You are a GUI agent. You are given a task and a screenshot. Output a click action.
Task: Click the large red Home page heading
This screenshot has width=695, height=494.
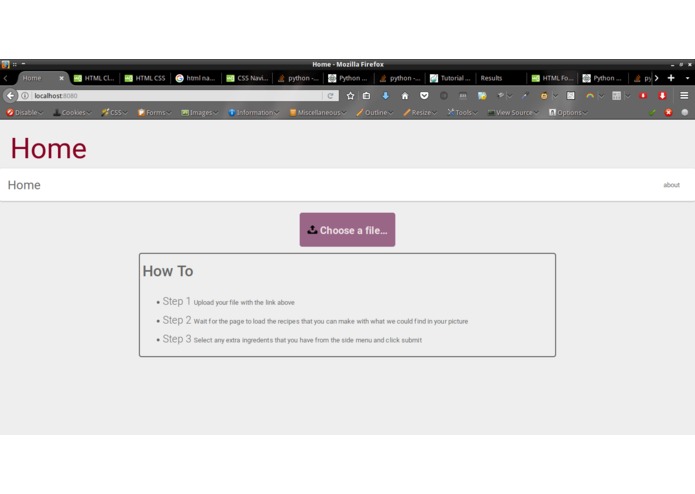tap(49, 148)
